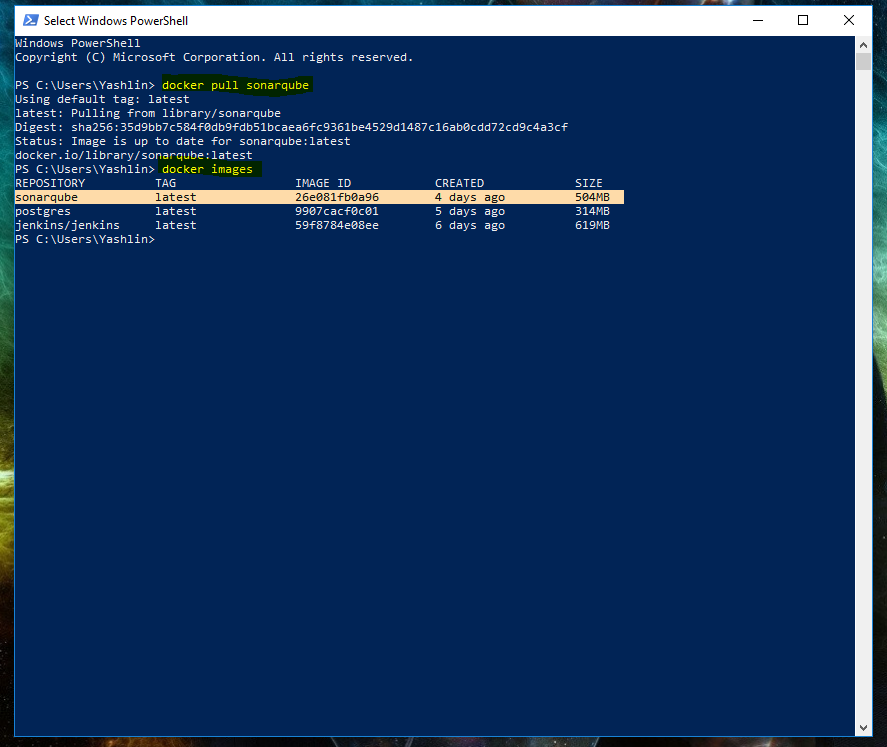Click the 'docker images' command text
This screenshot has height=747, width=887.
(x=207, y=170)
